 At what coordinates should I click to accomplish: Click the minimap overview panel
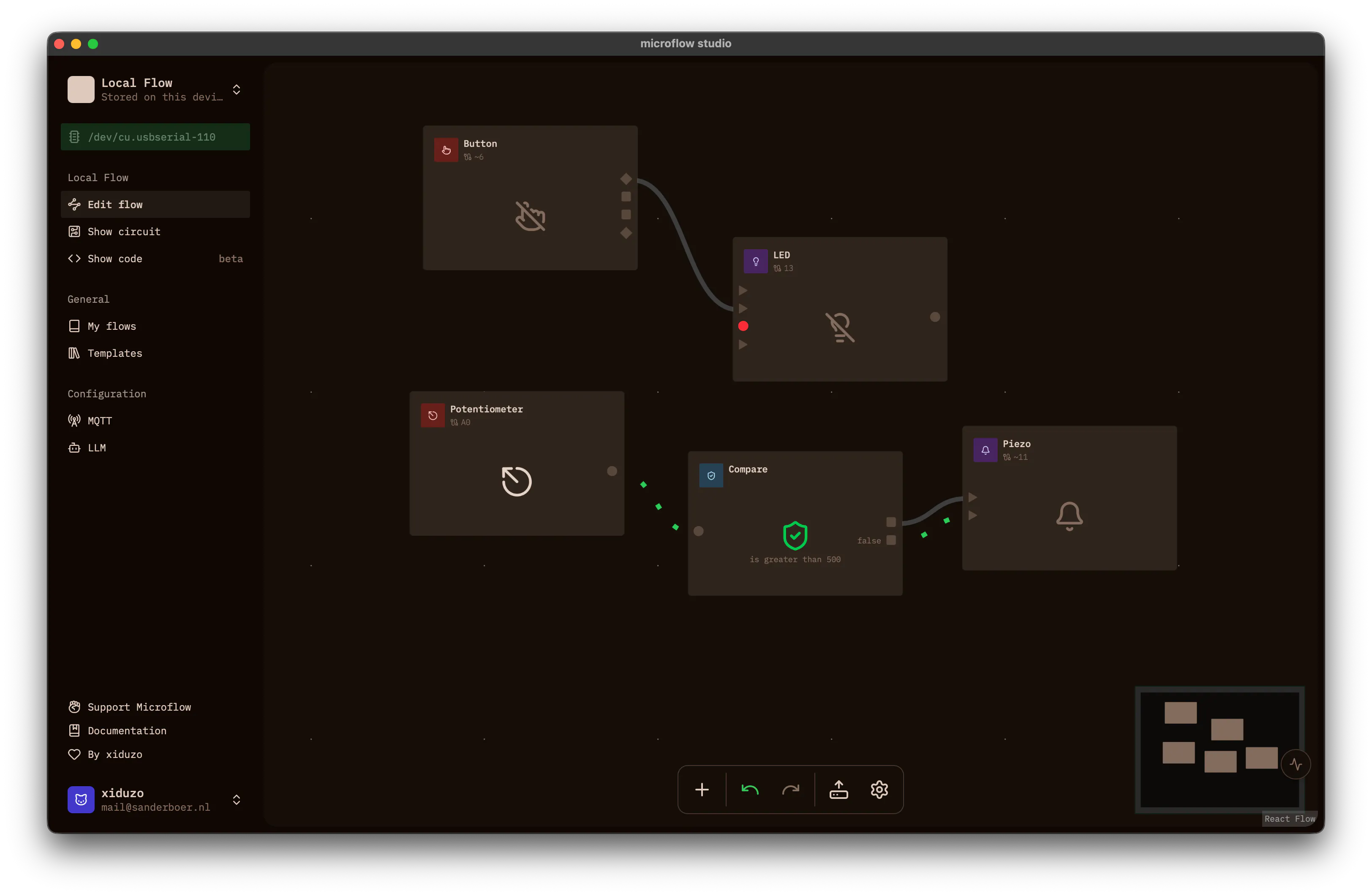point(1220,749)
